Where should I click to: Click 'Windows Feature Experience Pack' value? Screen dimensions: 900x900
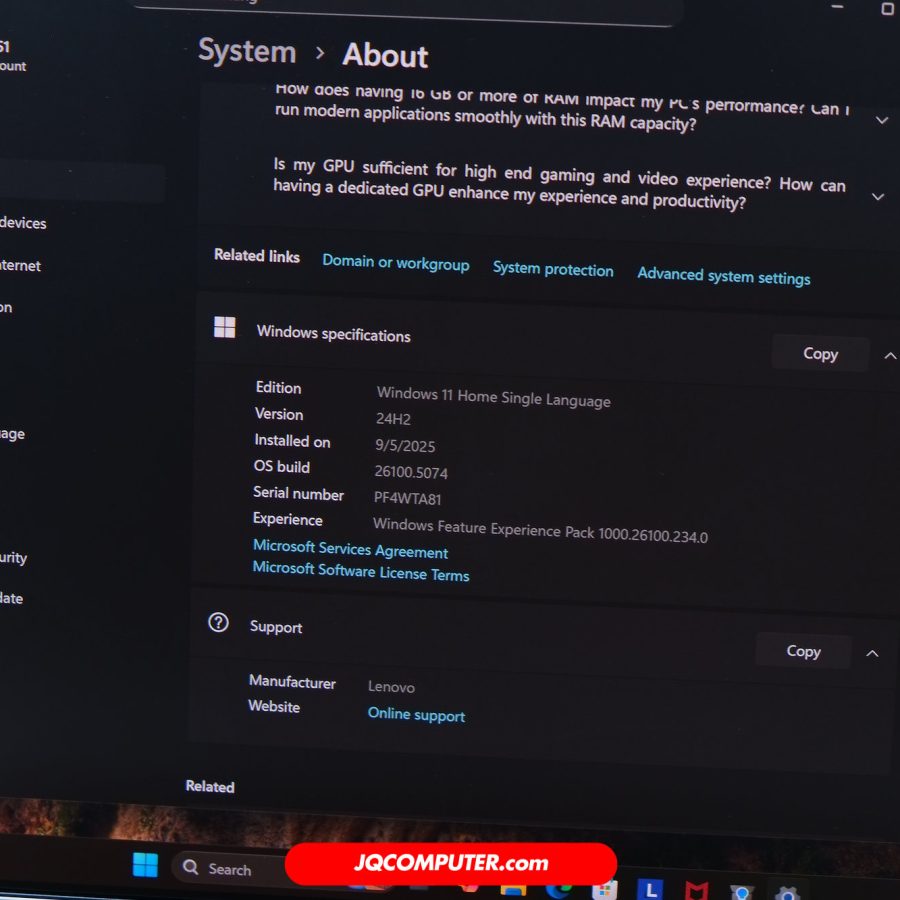point(540,530)
